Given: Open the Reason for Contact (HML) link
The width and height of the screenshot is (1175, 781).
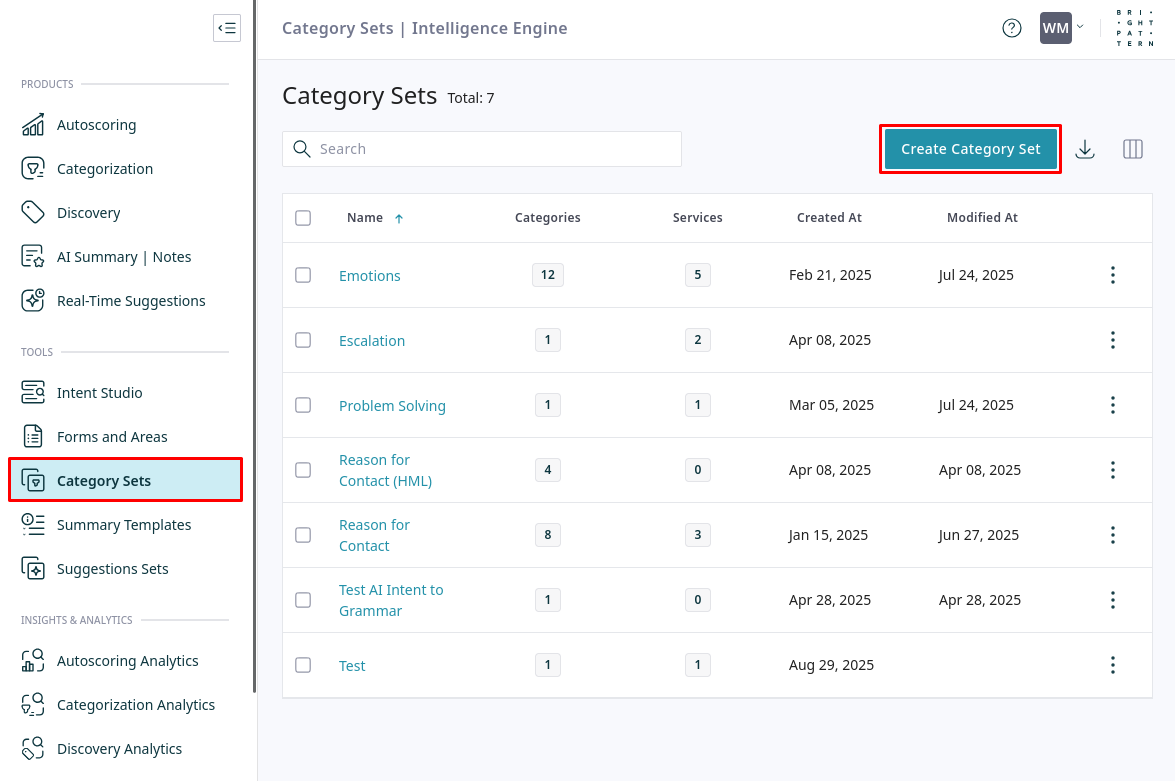Looking at the screenshot, I should [x=385, y=470].
